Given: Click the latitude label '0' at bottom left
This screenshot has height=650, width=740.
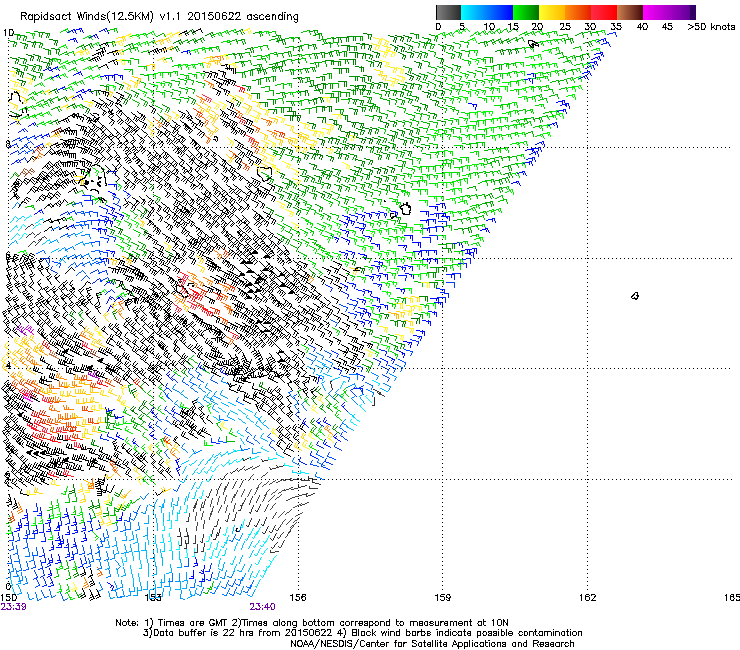Looking at the screenshot, I should click(x=8, y=587).
